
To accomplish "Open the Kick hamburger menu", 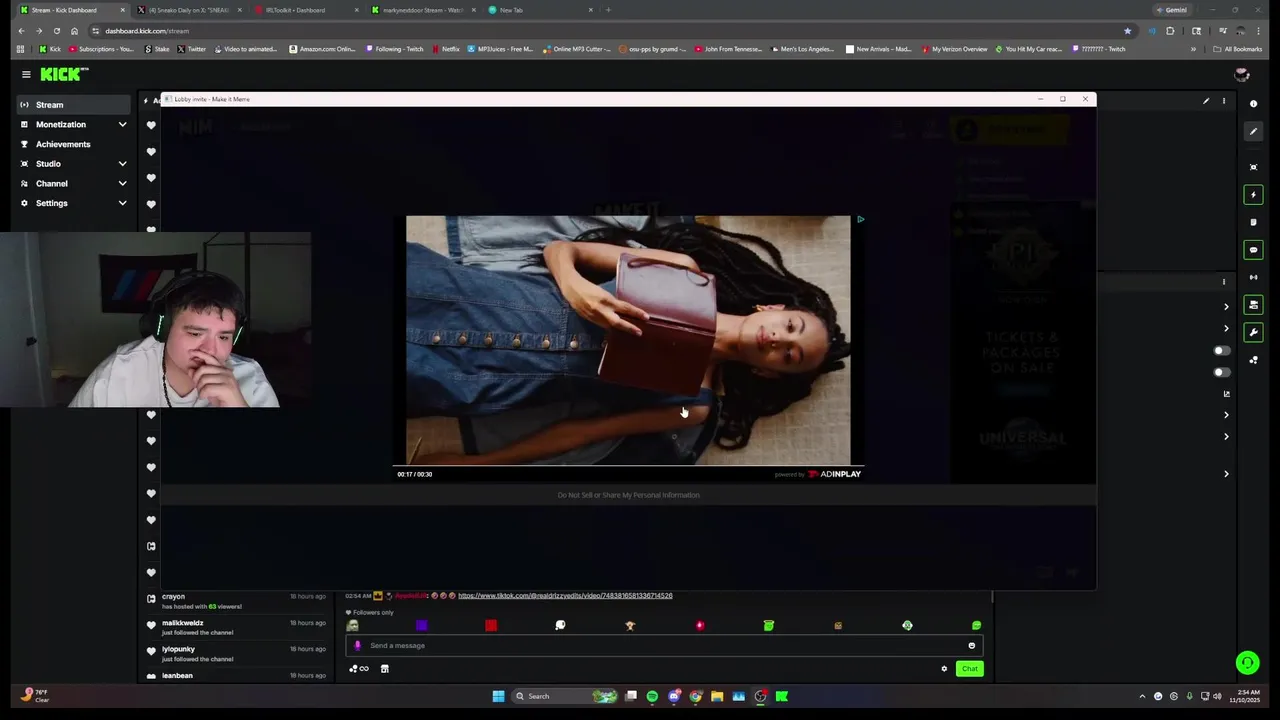I will (x=26, y=74).
